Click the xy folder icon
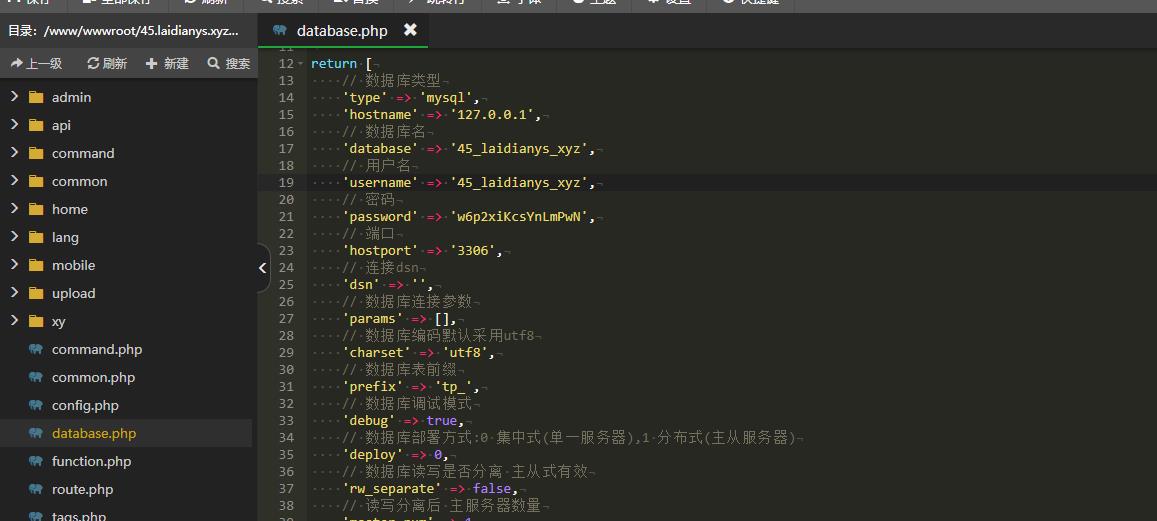 (36, 322)
